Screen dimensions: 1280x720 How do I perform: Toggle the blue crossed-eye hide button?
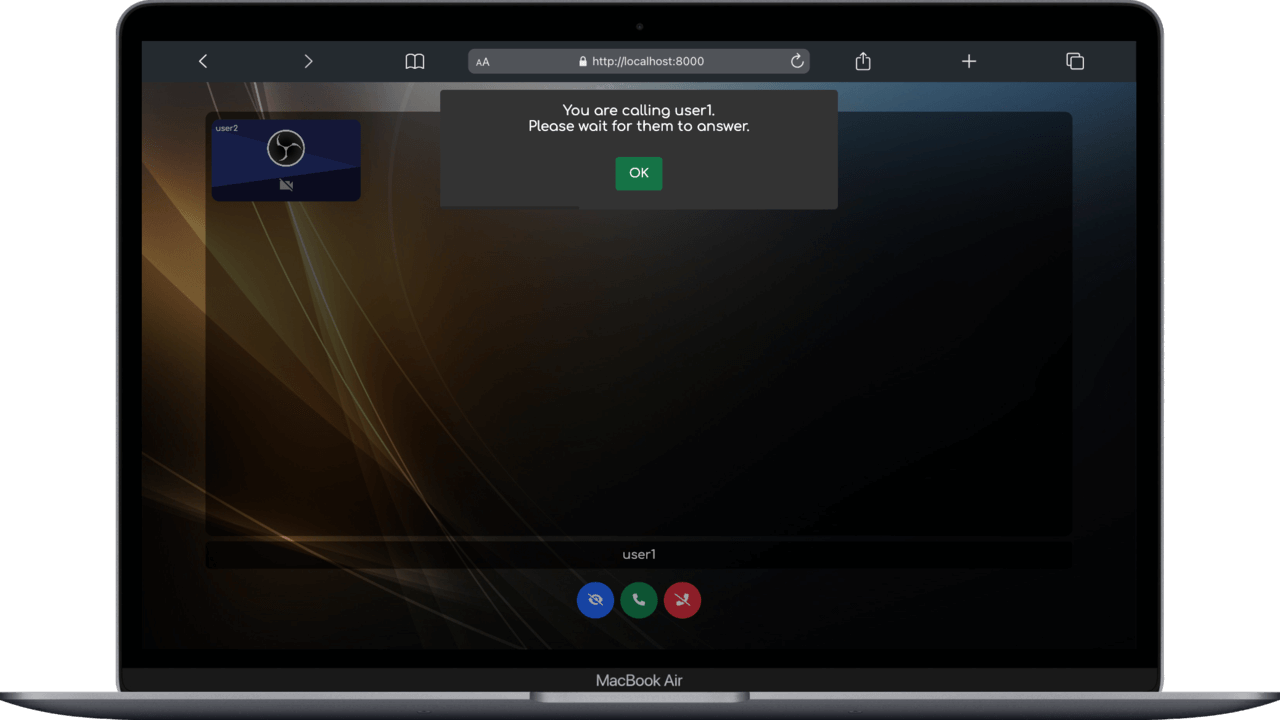595,600
